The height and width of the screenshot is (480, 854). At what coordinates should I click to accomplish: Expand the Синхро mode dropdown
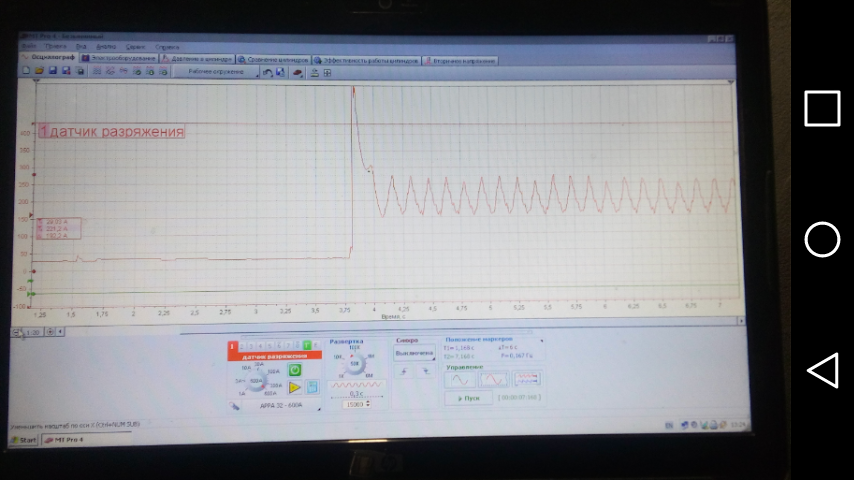[x=414, y=353]
